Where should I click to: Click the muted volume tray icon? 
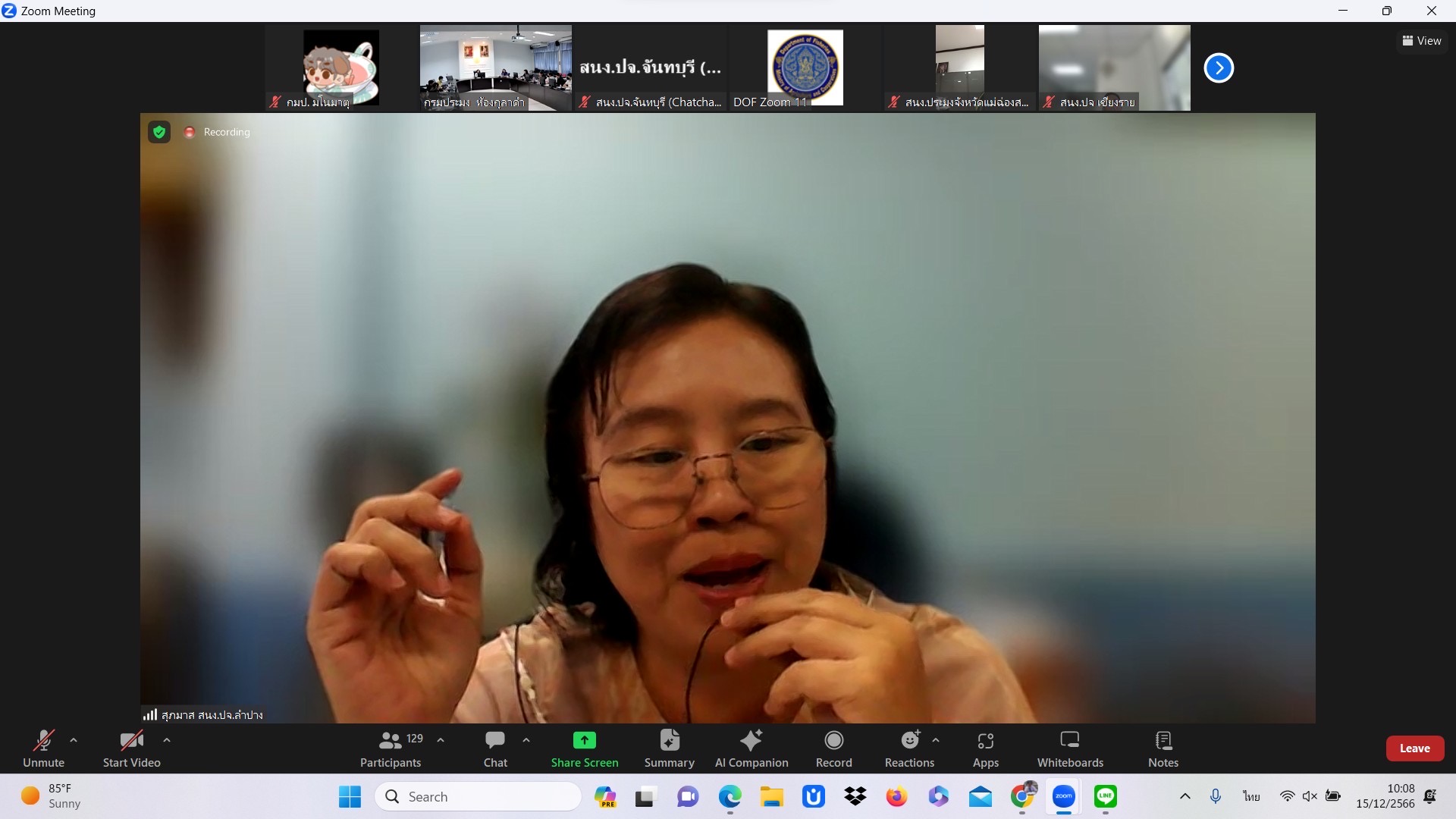click(x=1310, y=796)
